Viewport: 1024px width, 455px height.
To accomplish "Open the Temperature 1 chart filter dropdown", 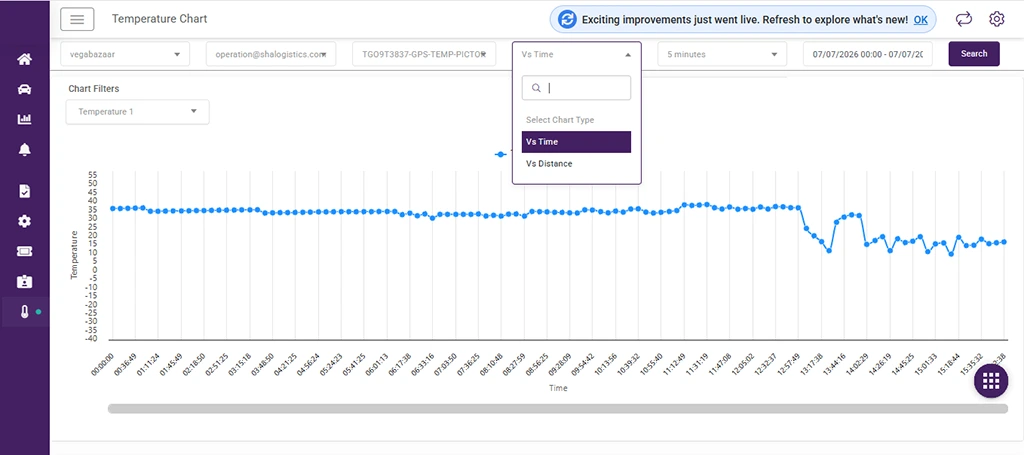I will pyautogui.click(x=138, y=112).
